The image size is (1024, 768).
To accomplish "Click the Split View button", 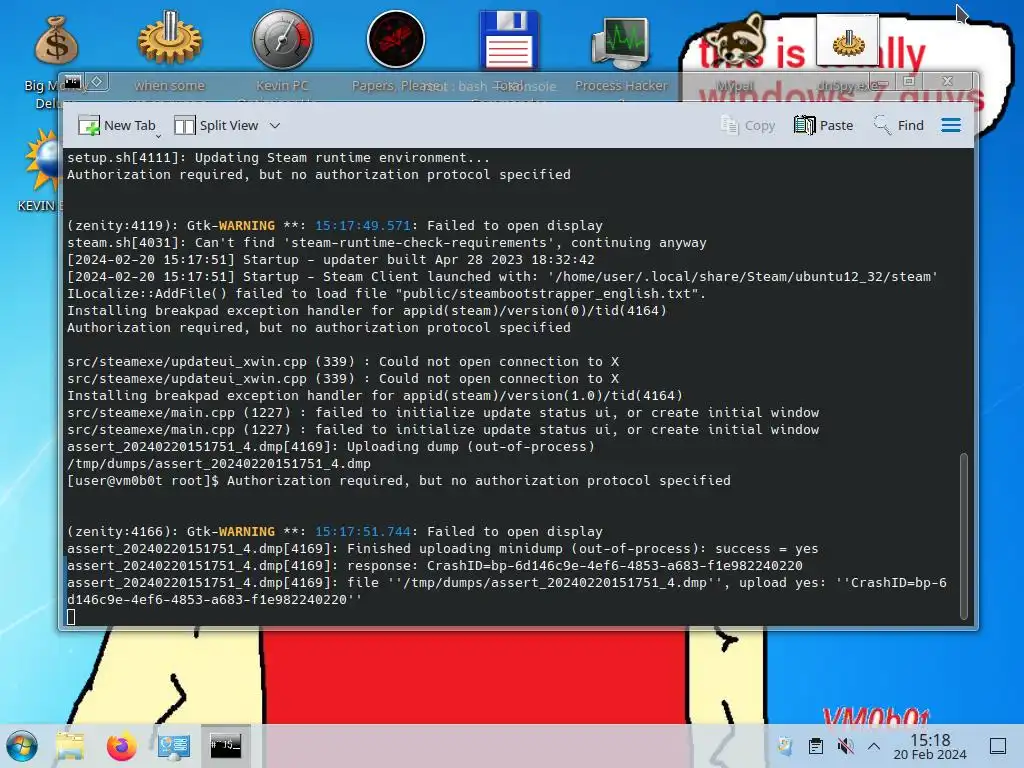I will coord(217,125).
